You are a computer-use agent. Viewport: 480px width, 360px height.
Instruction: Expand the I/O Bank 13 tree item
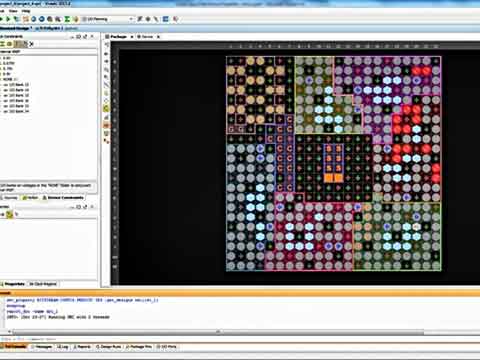(2, 85)
